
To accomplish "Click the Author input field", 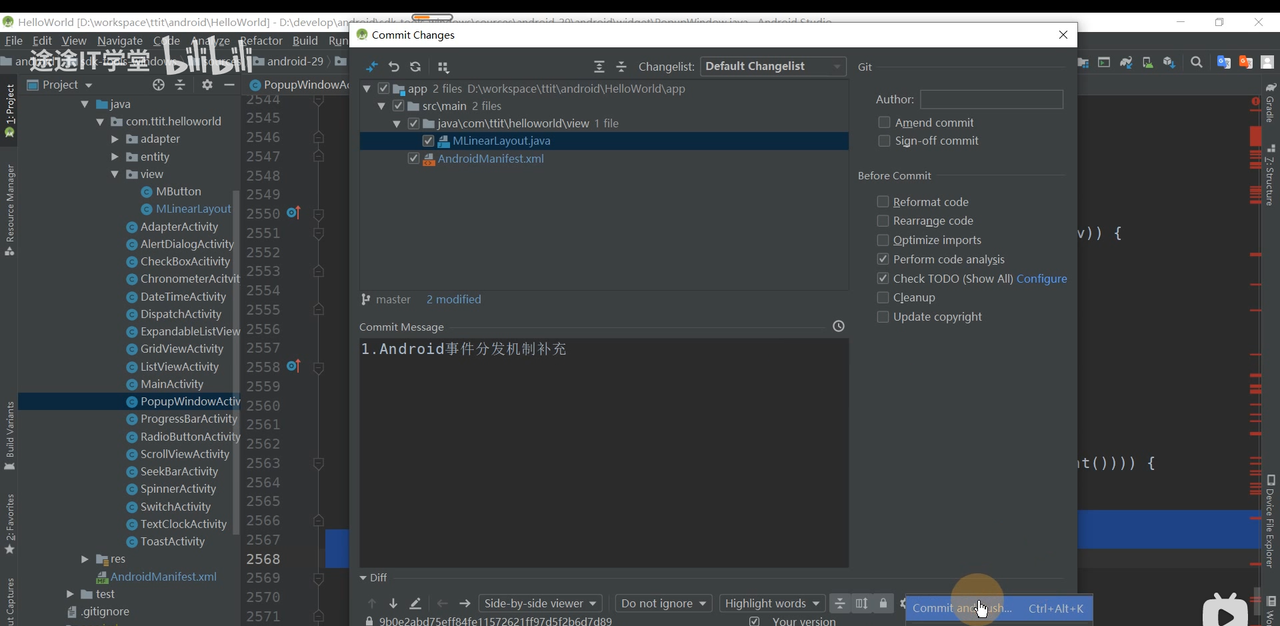I will [x=990, y=100].
